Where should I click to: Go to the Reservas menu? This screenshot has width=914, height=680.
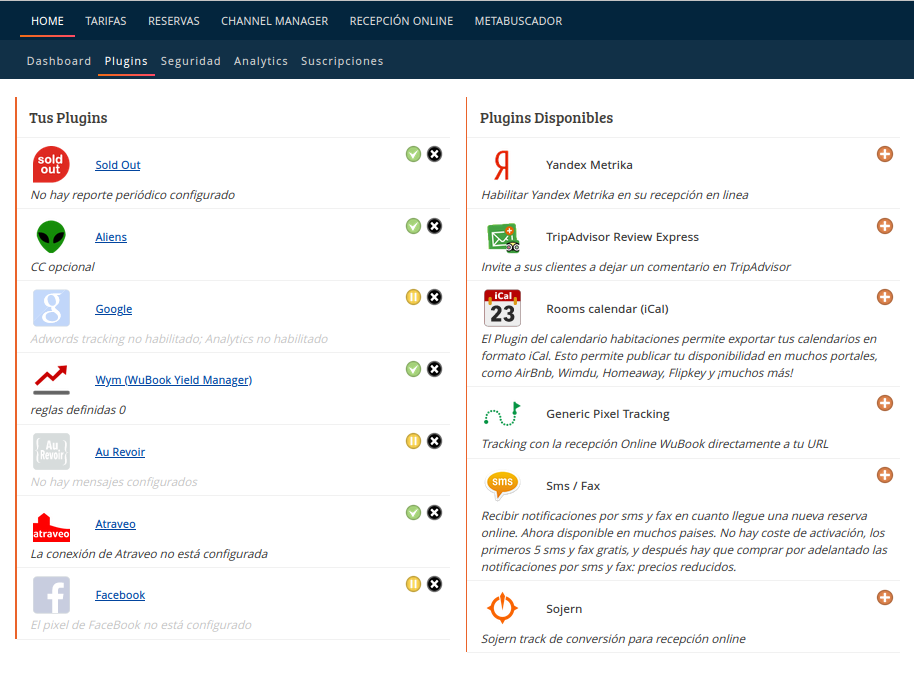click(x=174, y=21)
